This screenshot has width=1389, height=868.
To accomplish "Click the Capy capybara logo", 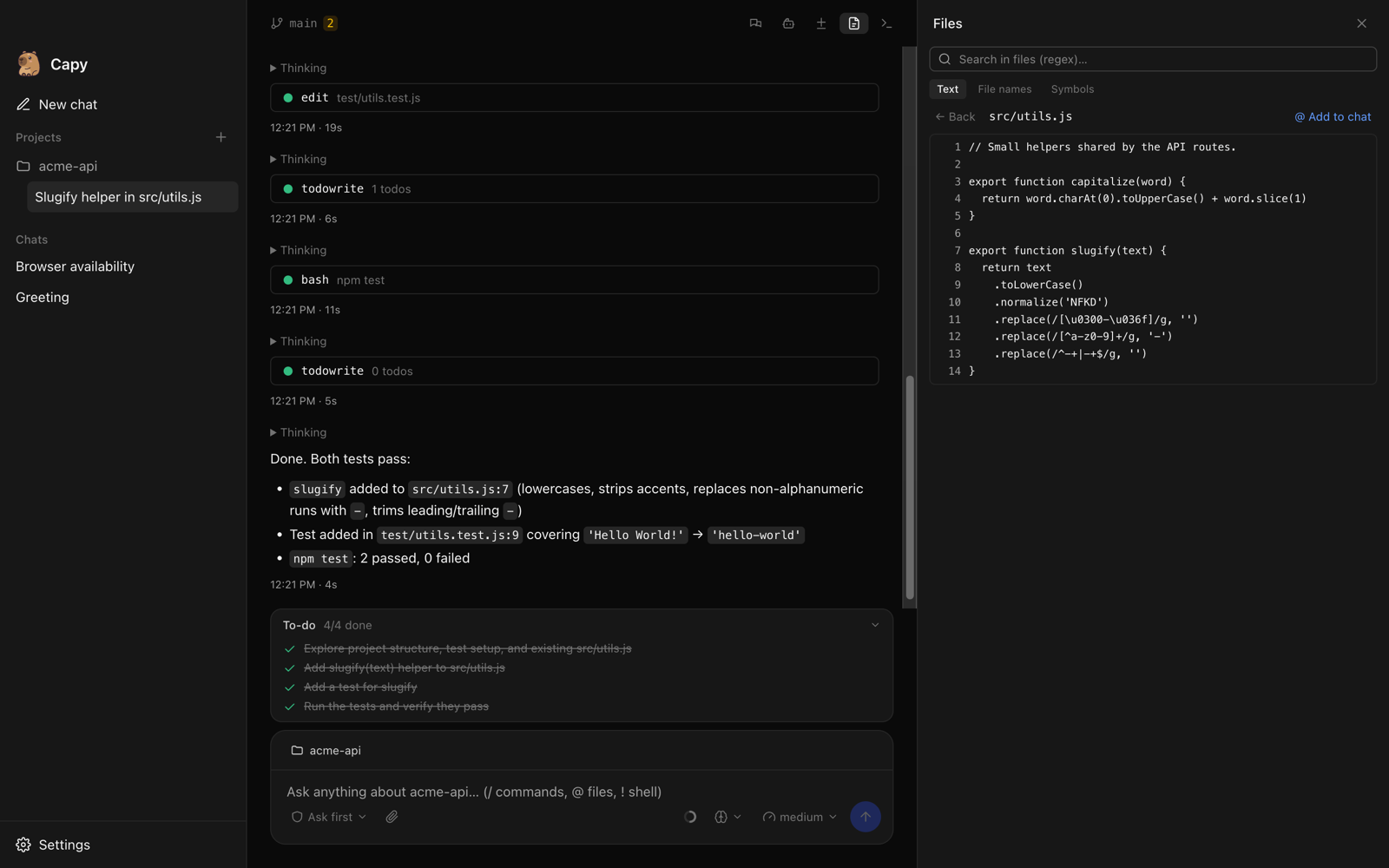I will pos(29,63).
